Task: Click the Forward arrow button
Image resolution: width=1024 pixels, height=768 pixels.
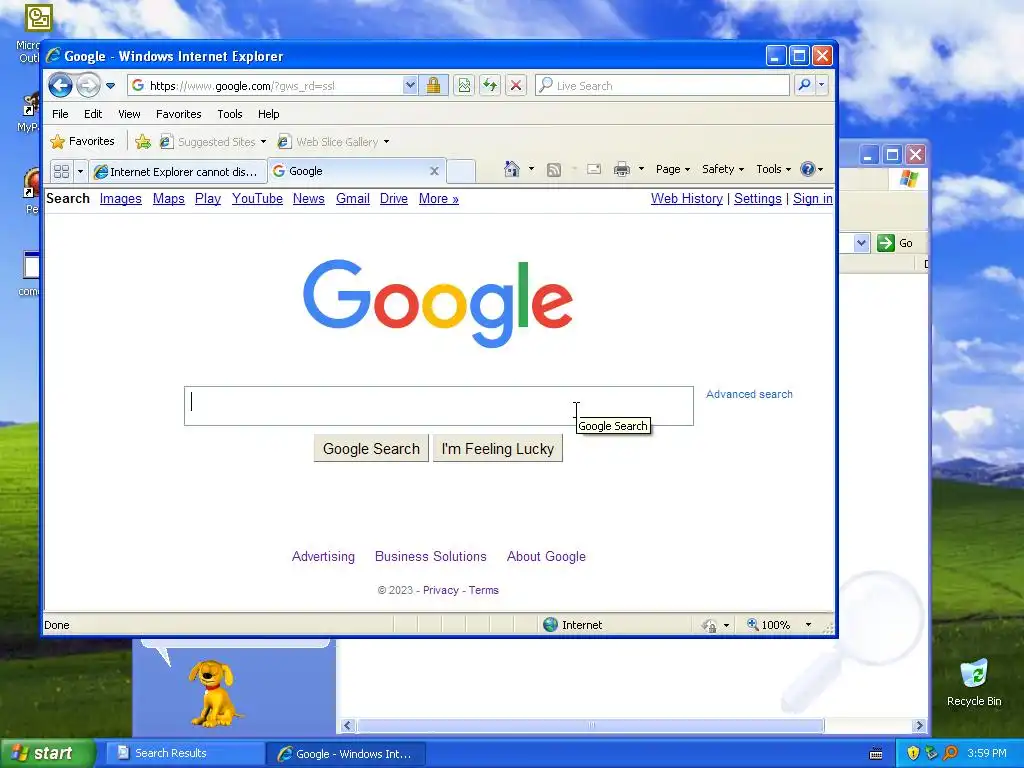Action: tap(88, 86)
